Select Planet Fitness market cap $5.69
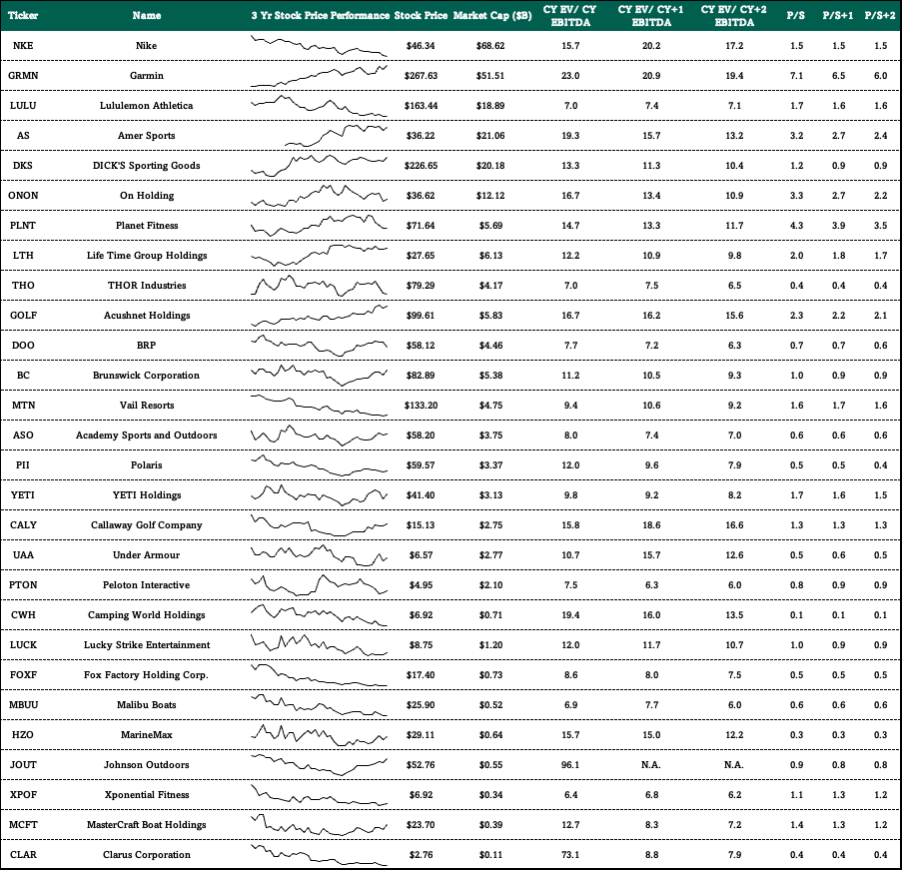This screenshot has width=902, height=870. (x=491, y=226)
